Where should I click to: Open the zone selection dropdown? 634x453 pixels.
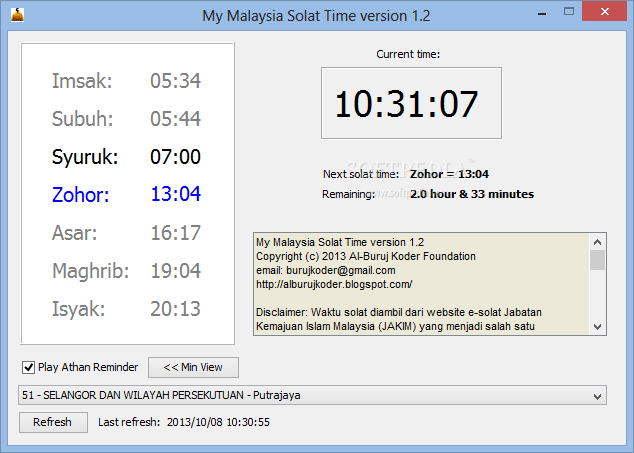click(x=312, y=396)
